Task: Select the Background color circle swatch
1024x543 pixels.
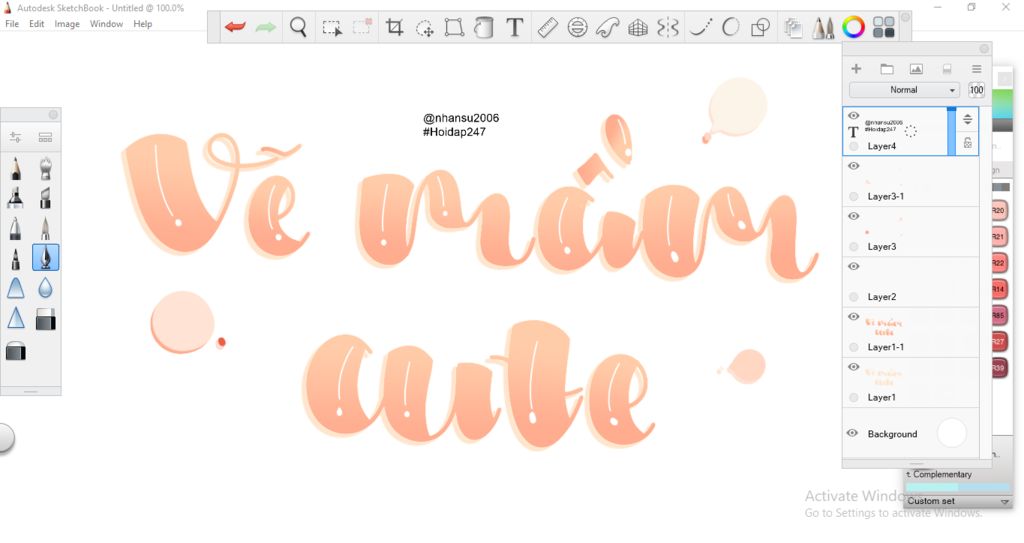Action: [952, 433]
